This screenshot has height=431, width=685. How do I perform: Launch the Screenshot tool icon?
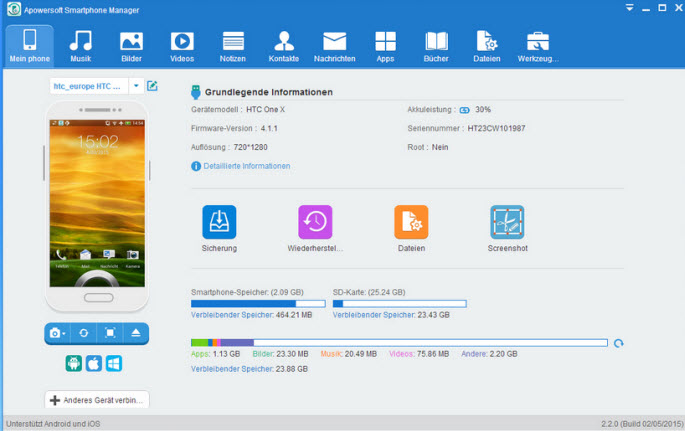coord(507,222)
